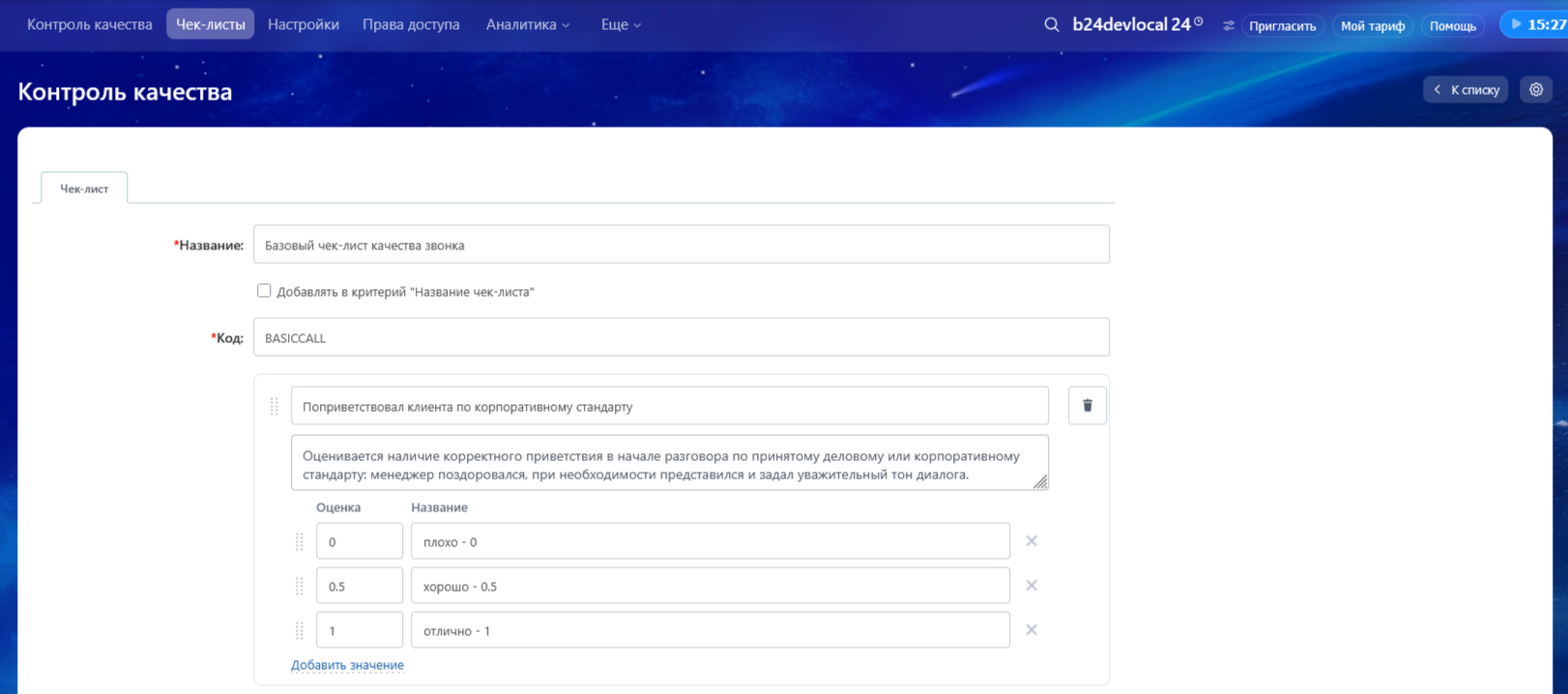1568x694 pixels.
Task: Remove the "отлично - 1" value row
Action: click(x=1031, y=630)
